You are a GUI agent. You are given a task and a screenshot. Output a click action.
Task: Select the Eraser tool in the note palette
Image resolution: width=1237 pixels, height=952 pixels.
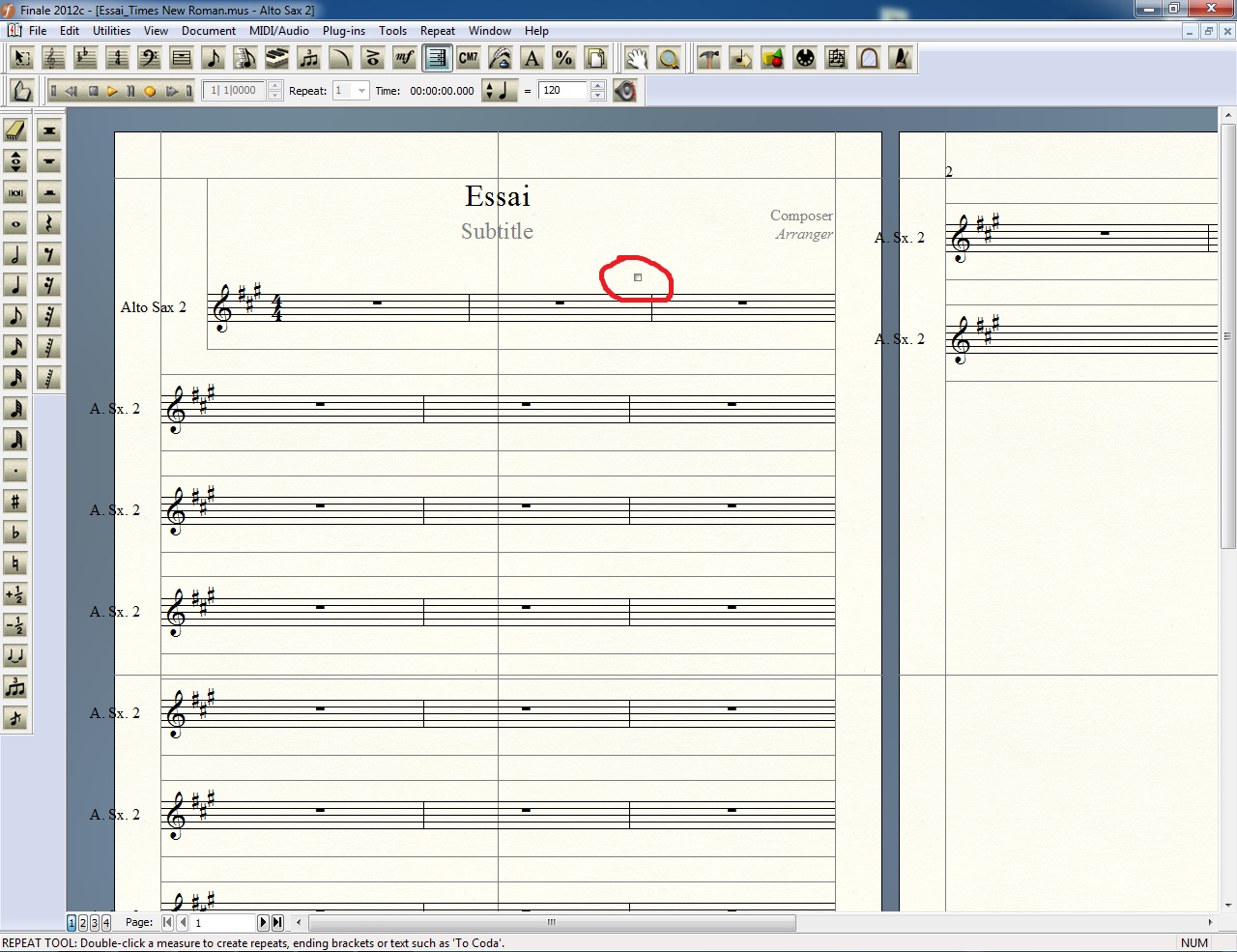15,130
